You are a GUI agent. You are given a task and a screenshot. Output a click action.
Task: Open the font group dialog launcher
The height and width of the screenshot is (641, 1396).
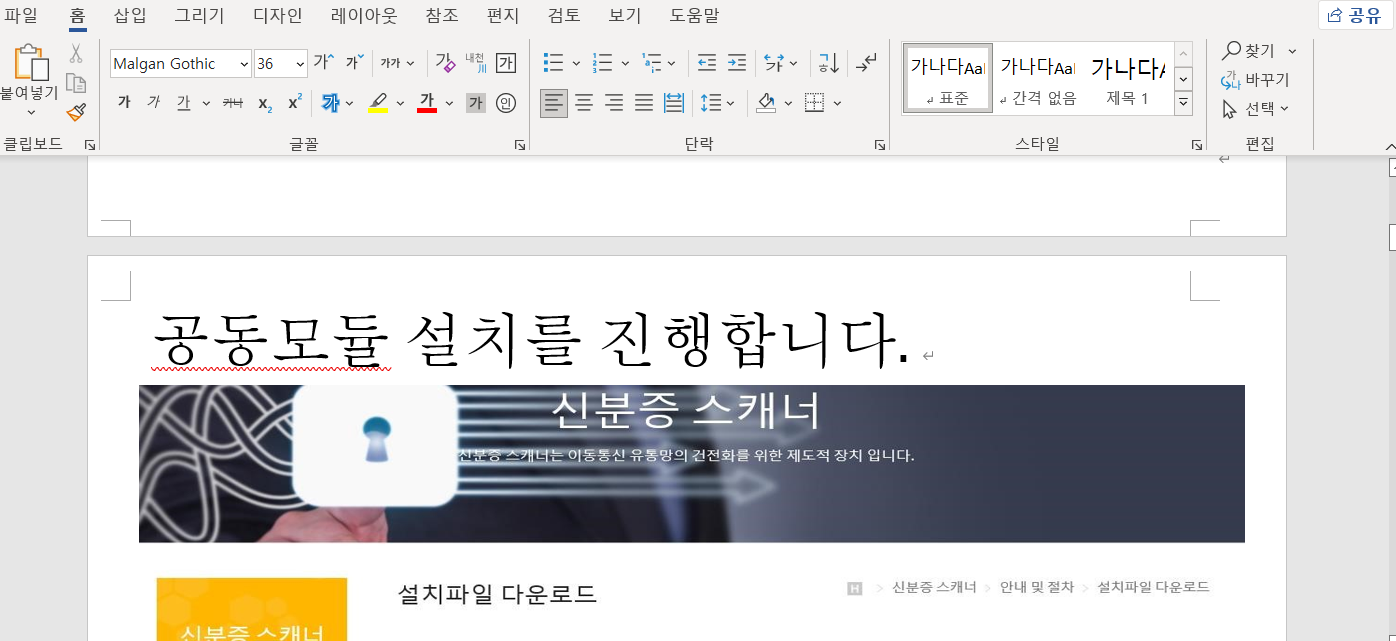tap(519, 145)
